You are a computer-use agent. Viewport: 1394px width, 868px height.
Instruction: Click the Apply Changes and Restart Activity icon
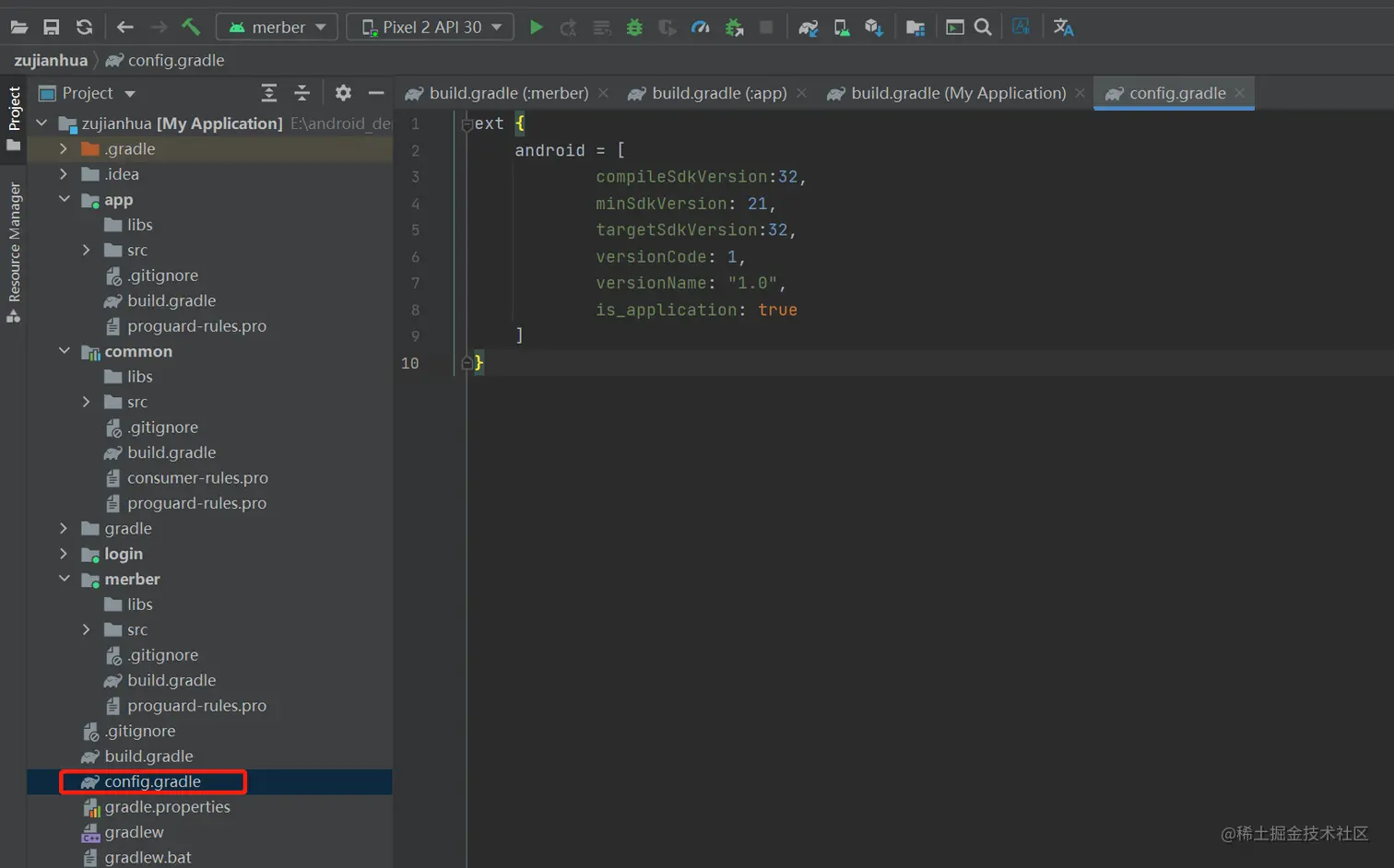pyautogui.click(x=569, y=27)
